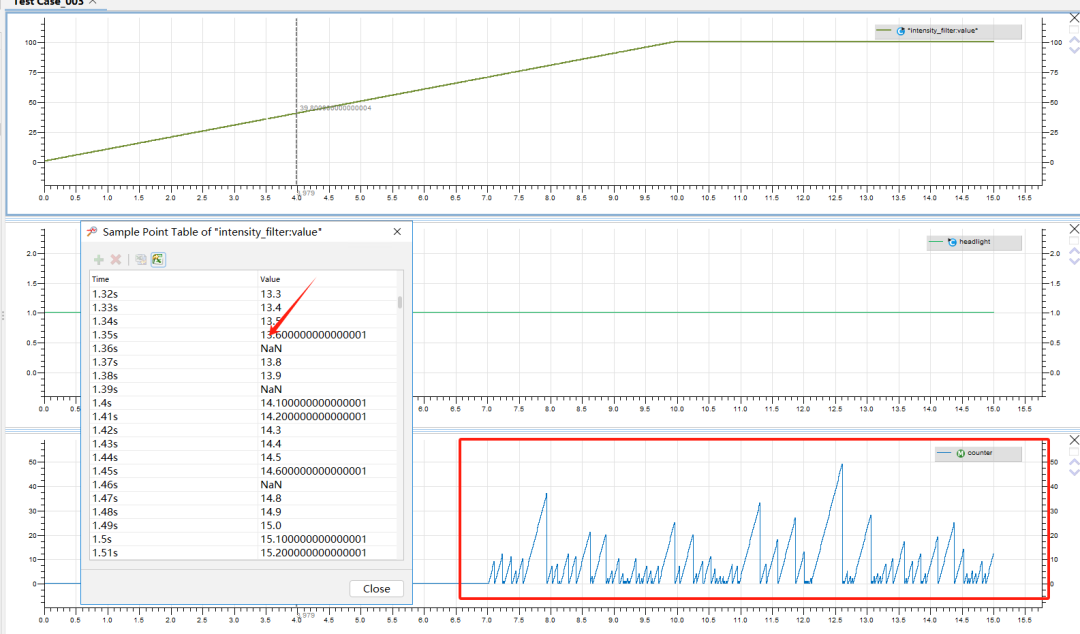Image resolution: width=1080 pixels, height=634 pixels.
Task: Click the blue line swatch in counter legend
Action: (944, 453)
